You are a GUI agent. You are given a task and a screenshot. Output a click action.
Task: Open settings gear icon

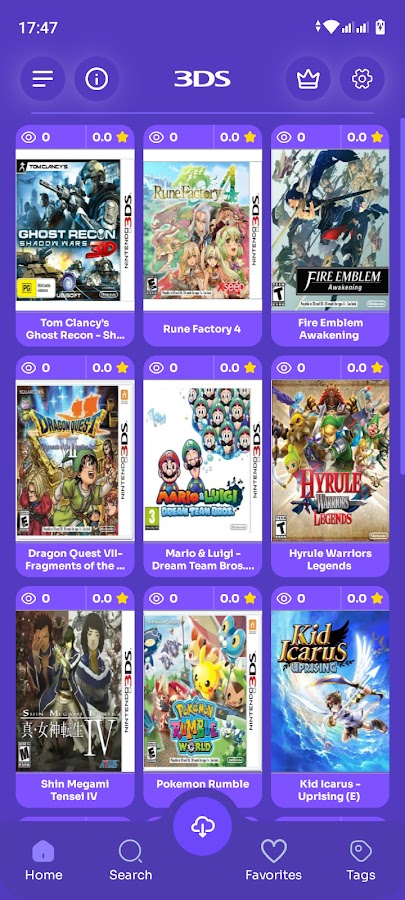pyautogui.click(x=362, y=79)
